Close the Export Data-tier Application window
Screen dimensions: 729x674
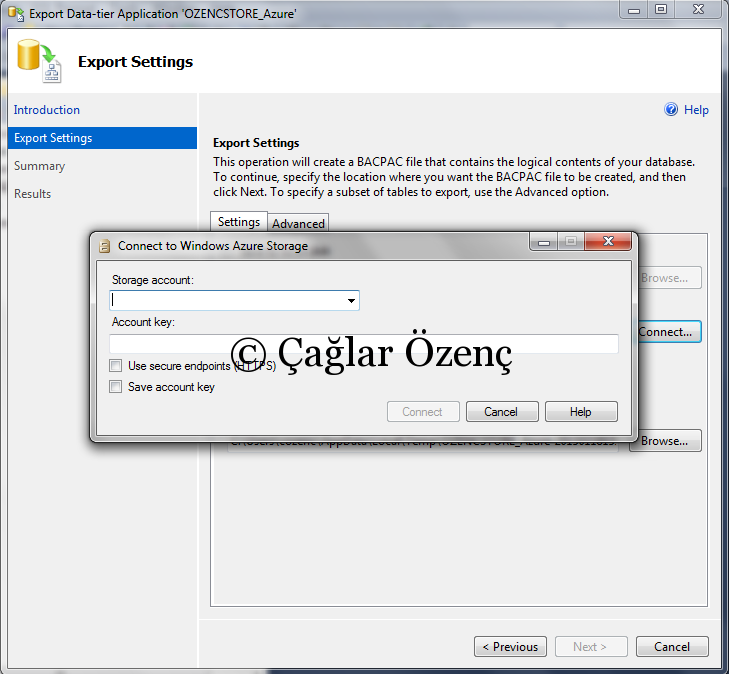698,9
